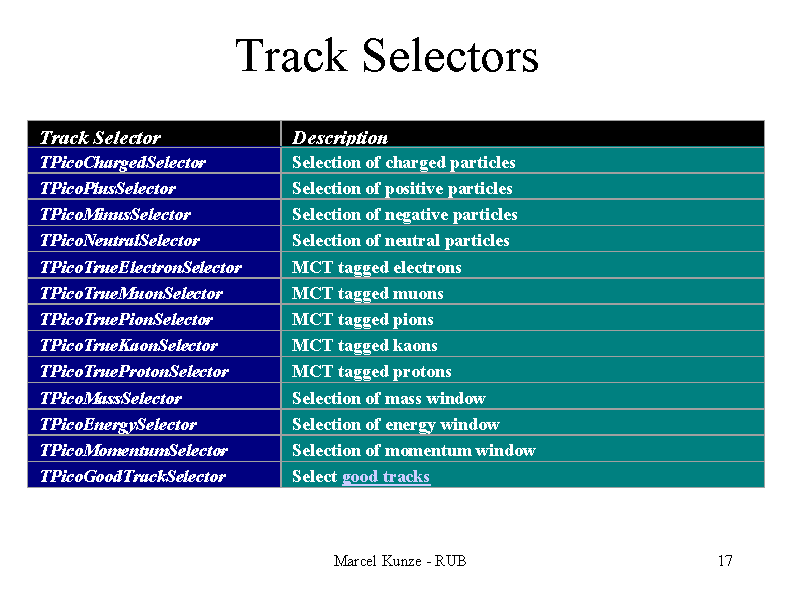Click the TPicoTrueProtonSelector cell
Viewport: 800px width, 600px height.
134,371
